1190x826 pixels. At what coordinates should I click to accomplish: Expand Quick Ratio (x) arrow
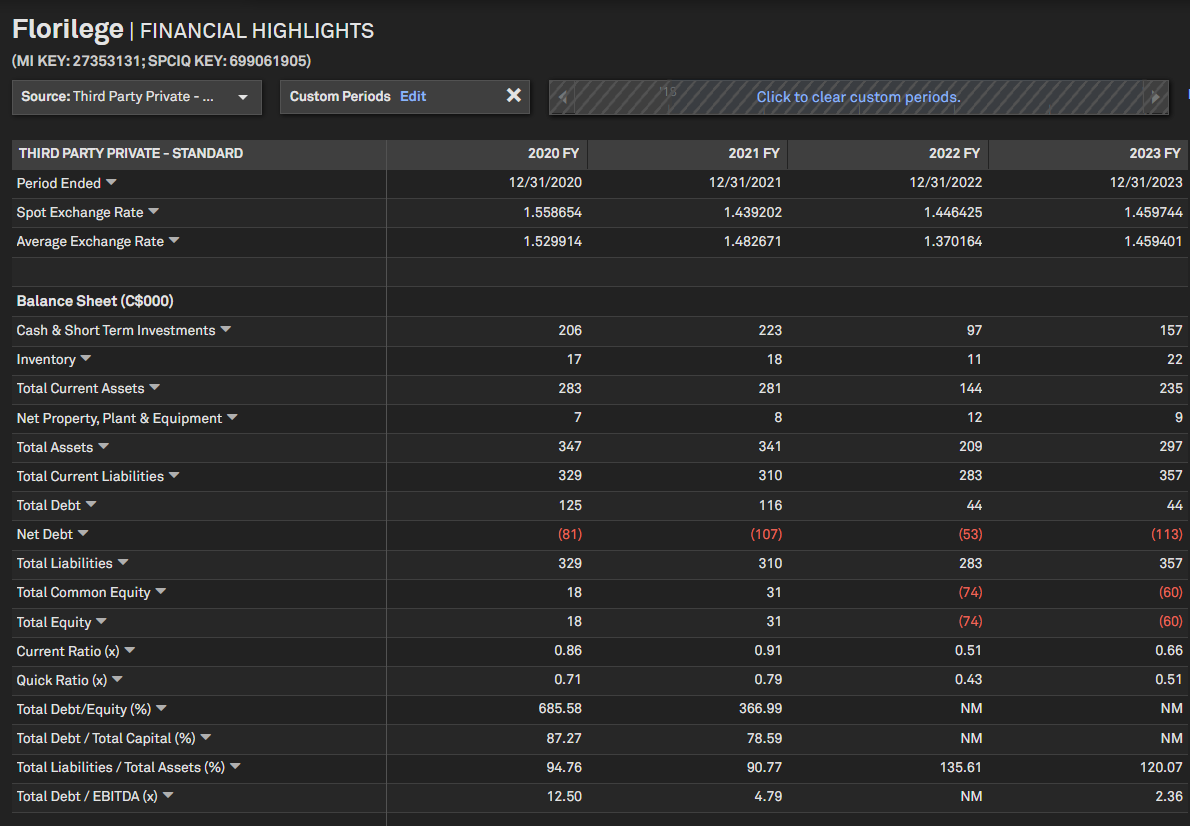pyautogui.click(x=118, y=679)
